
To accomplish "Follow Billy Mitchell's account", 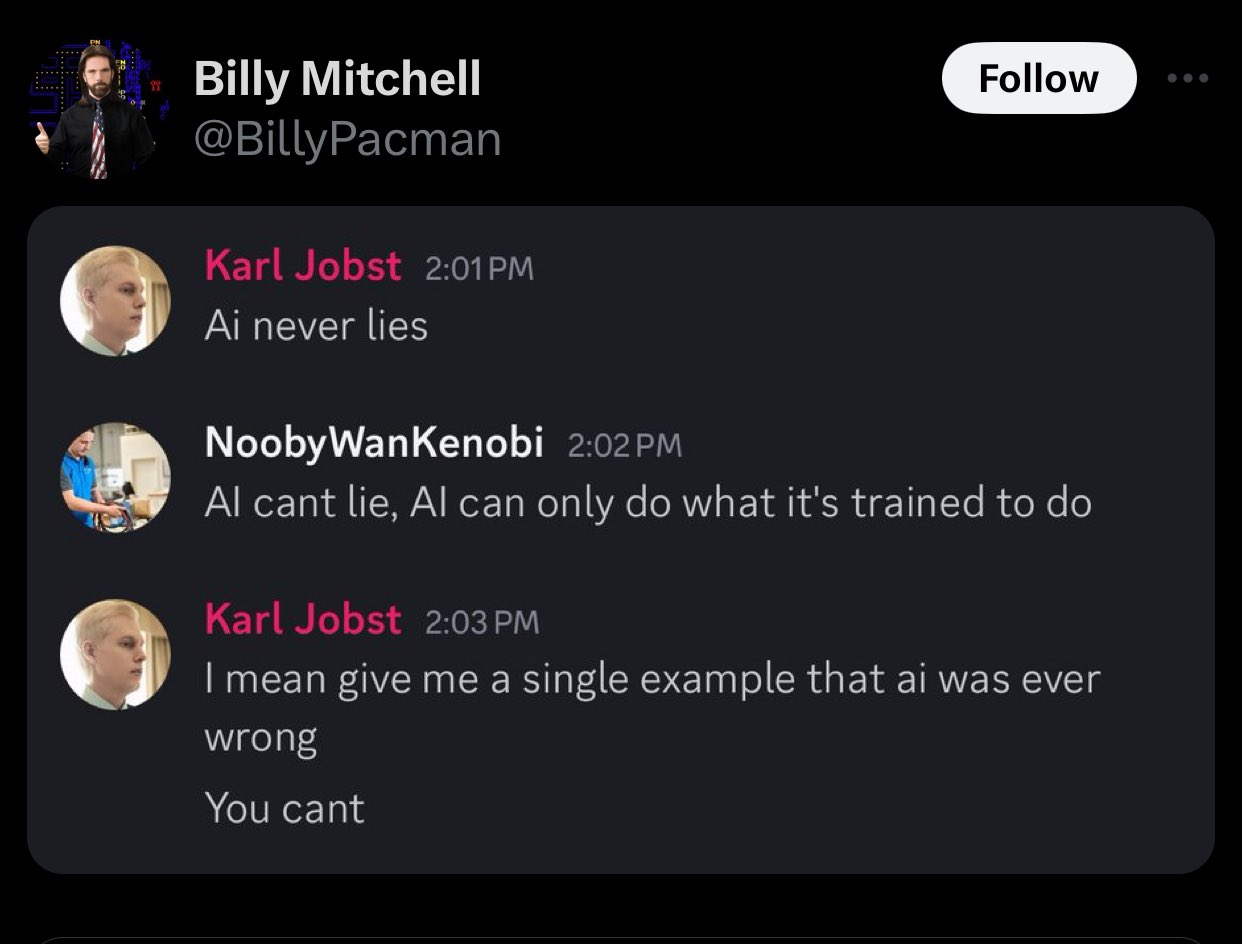I will pyautogui.click(x=1039, y=78).
